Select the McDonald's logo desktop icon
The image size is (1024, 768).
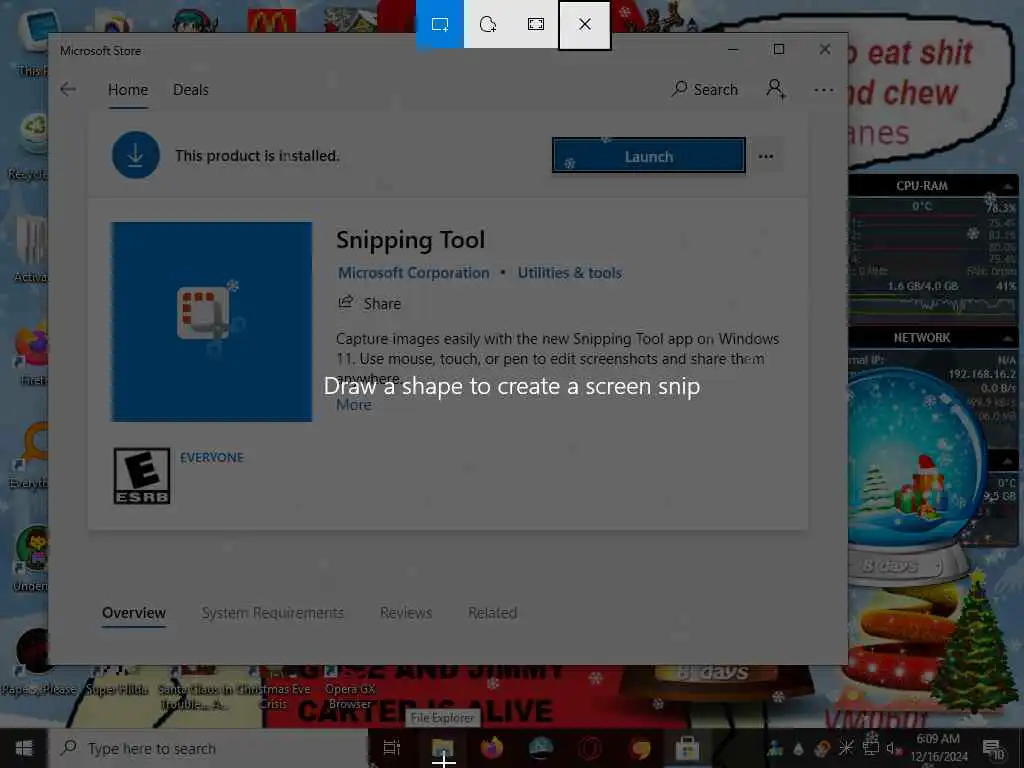pos(272,20)
